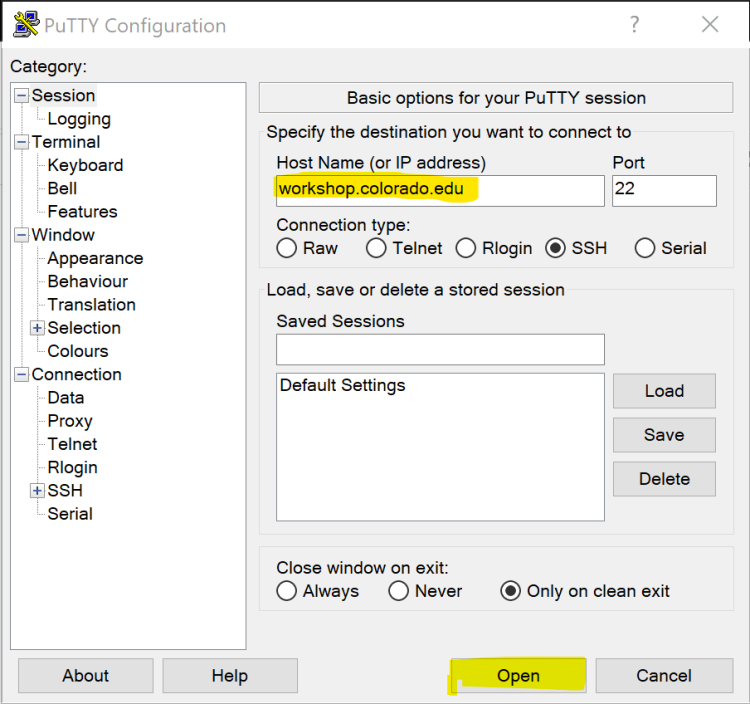The height and width of the screenshot is (704, 750).
Task: Collapse the Session category tree node
Action: (21, 95)
